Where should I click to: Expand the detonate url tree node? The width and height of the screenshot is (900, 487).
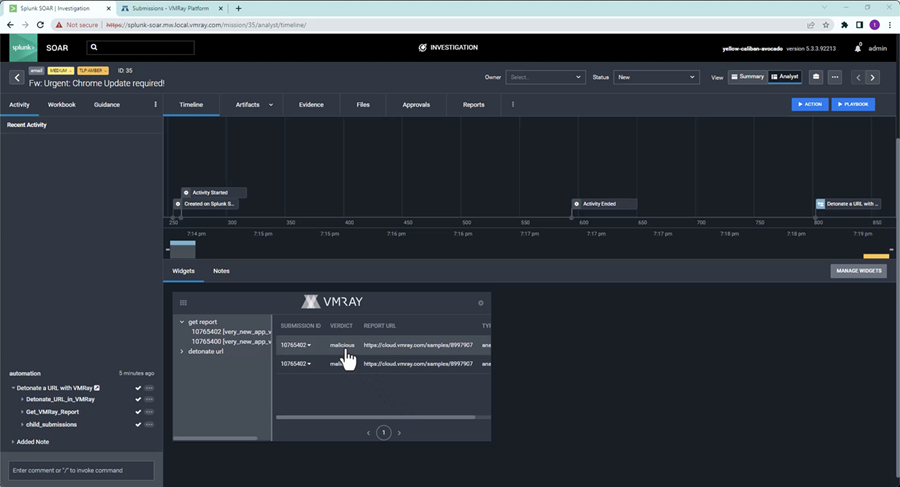tap(182, 351)
